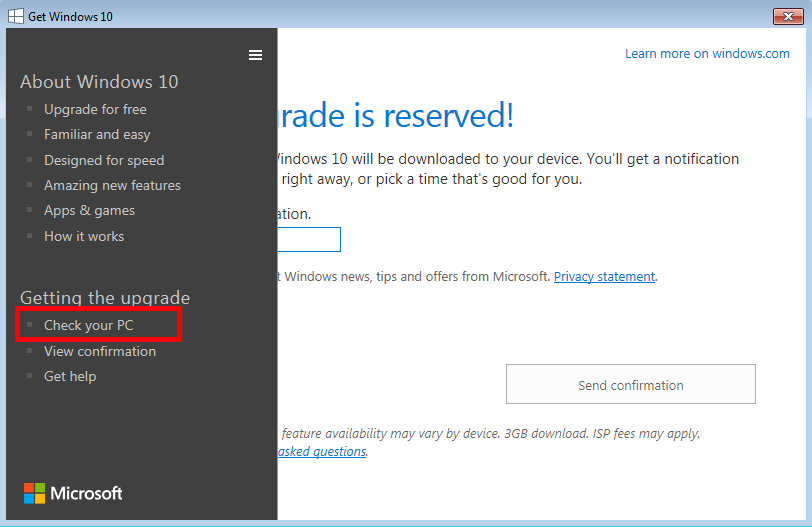Focus the email input field
Image resolution: width=812 pixels, height=527 pixels.
tap(309, 239)
